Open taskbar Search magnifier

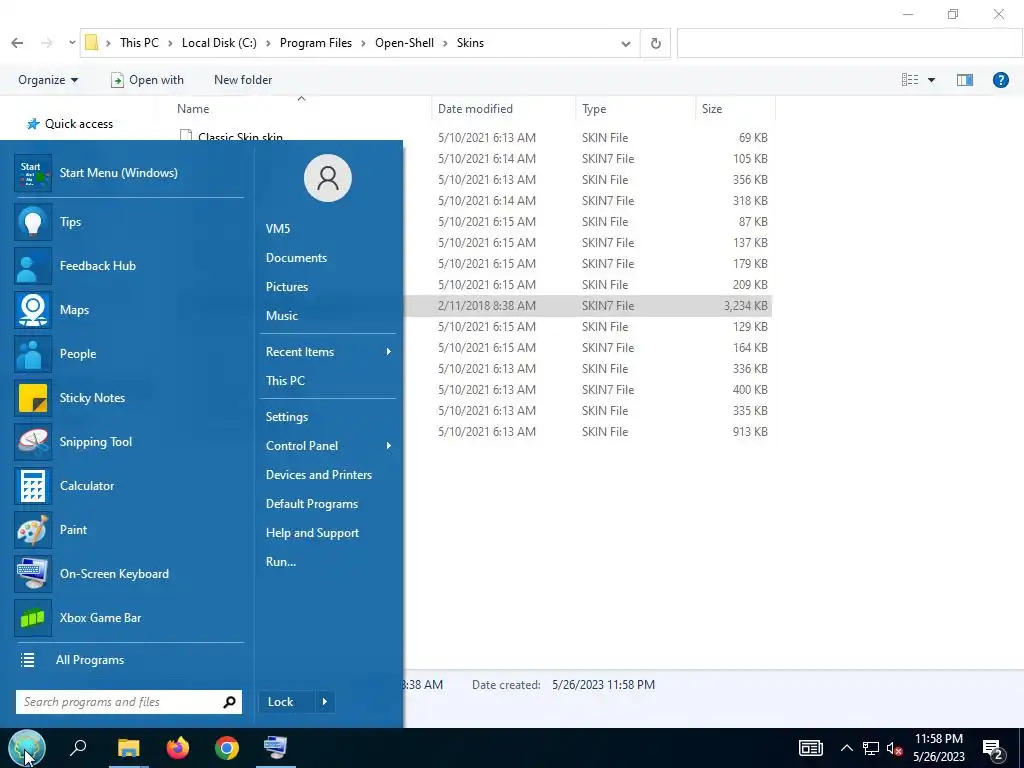tap(78, 747)
